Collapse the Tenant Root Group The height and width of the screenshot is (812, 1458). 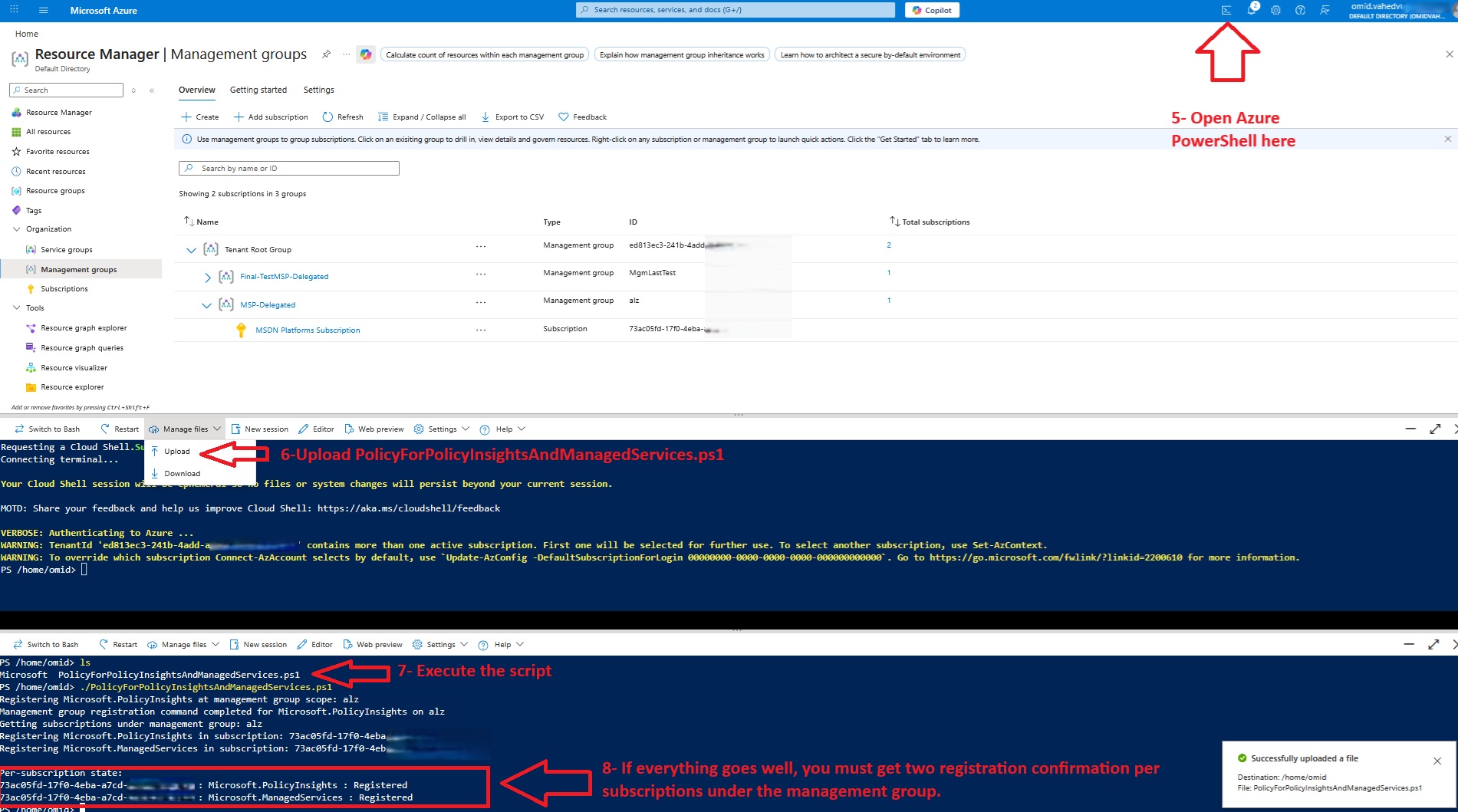click(191, 249)
